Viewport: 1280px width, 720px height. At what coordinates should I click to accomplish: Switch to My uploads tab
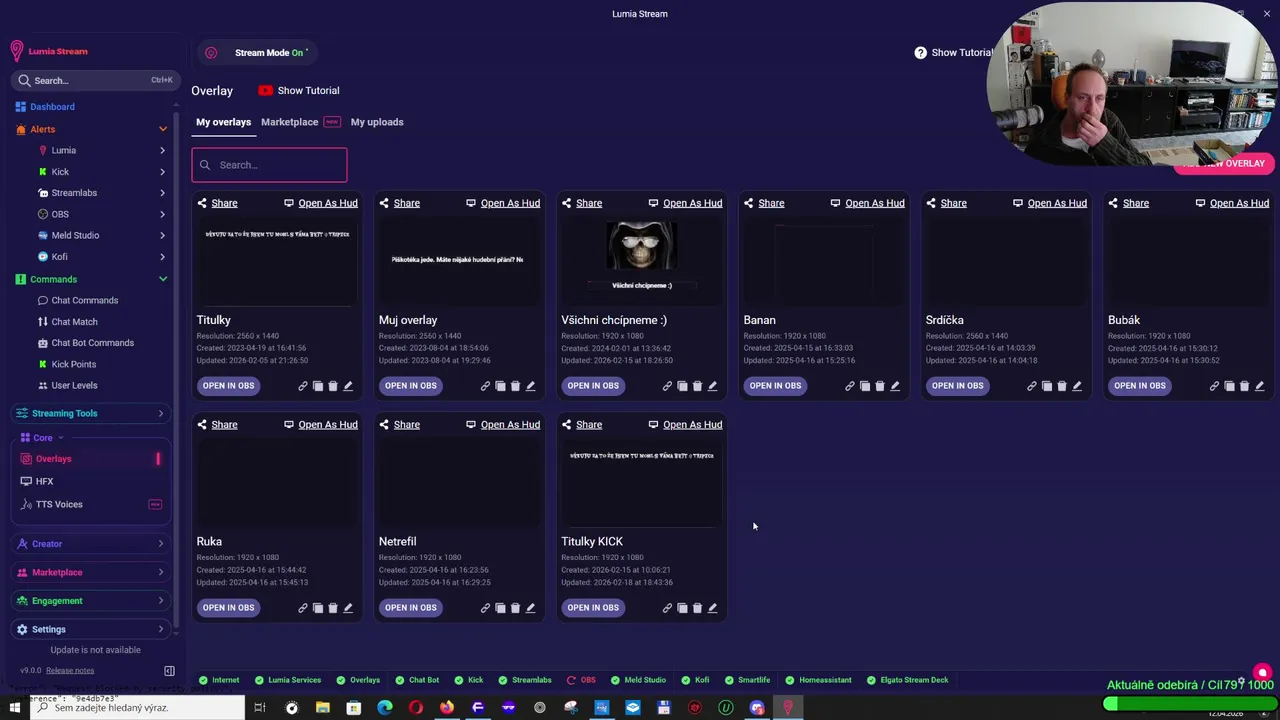point(377,122)
